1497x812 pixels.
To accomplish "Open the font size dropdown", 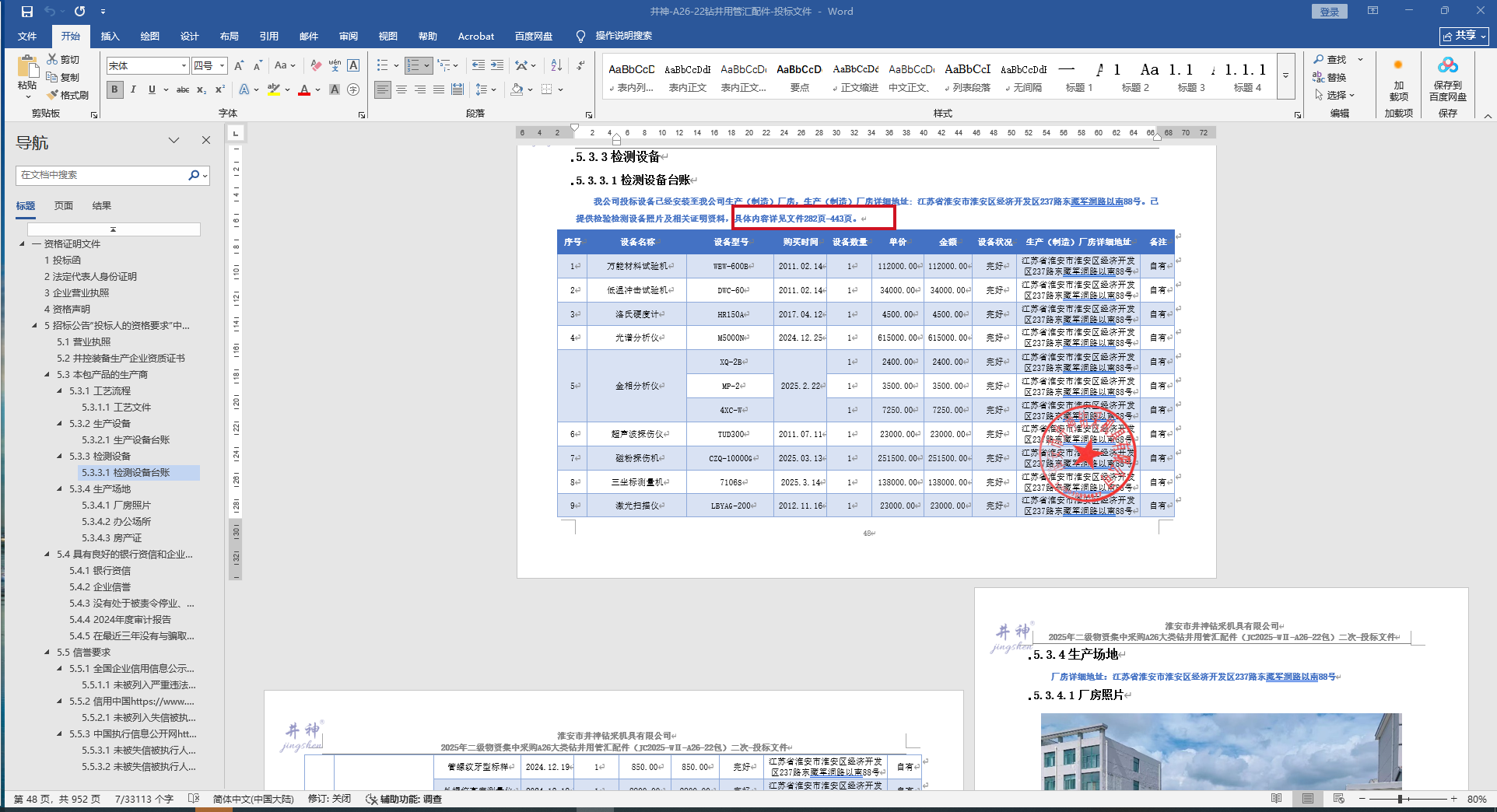I will point(222,66).
